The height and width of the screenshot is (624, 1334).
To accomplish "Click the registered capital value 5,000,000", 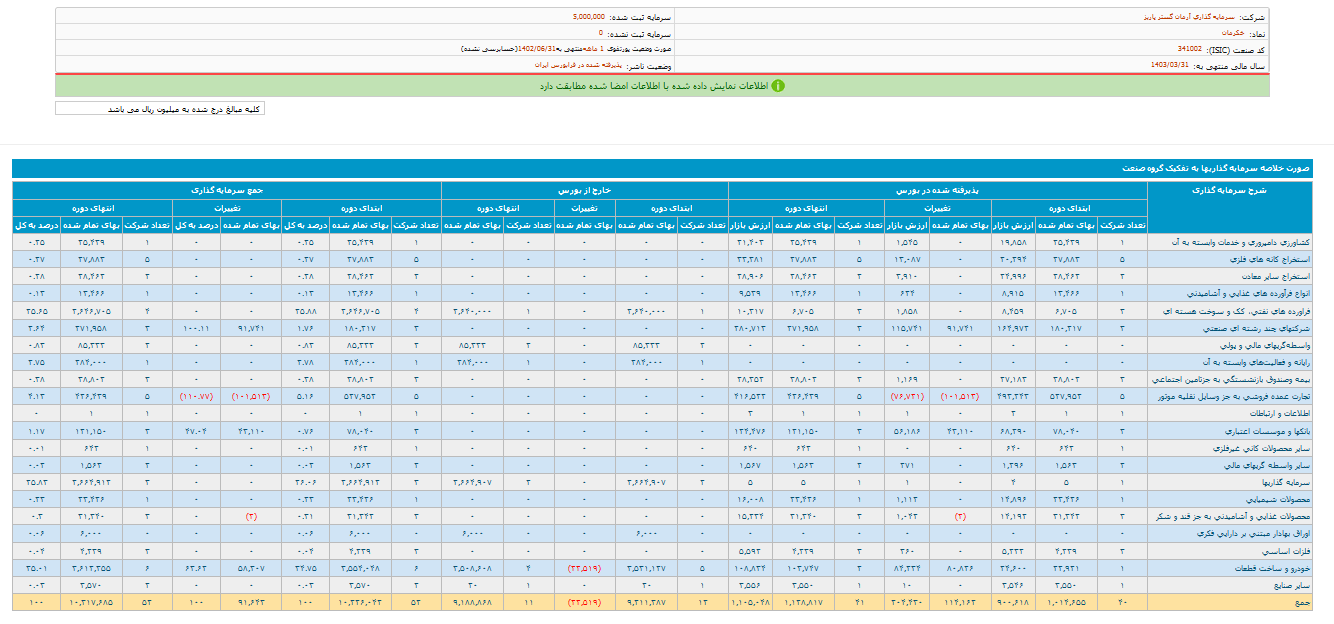I will pyautogui.click(x=589, y=17).
